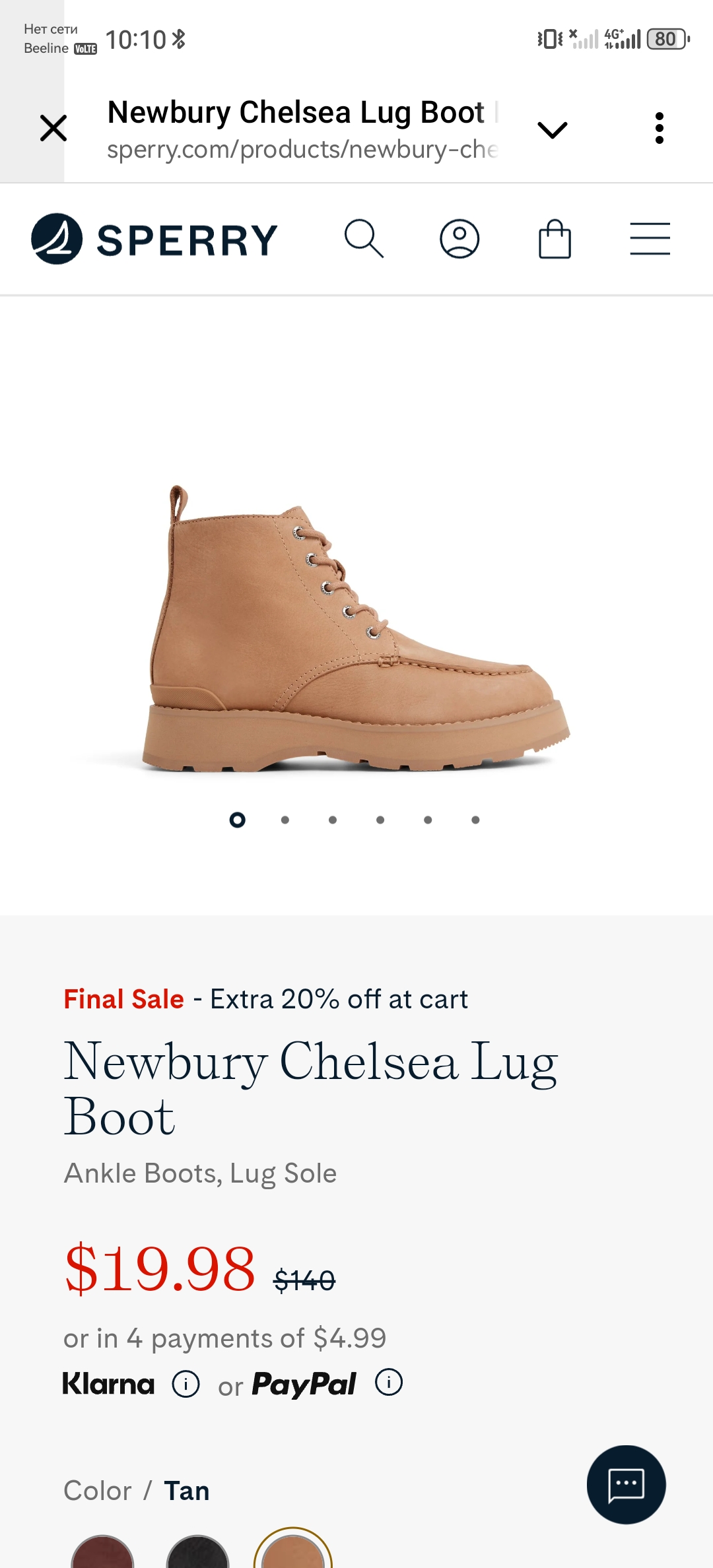Screen dimensions: 713x1568
Task: Go to third product image dot
Action: [x=333, y=820]
